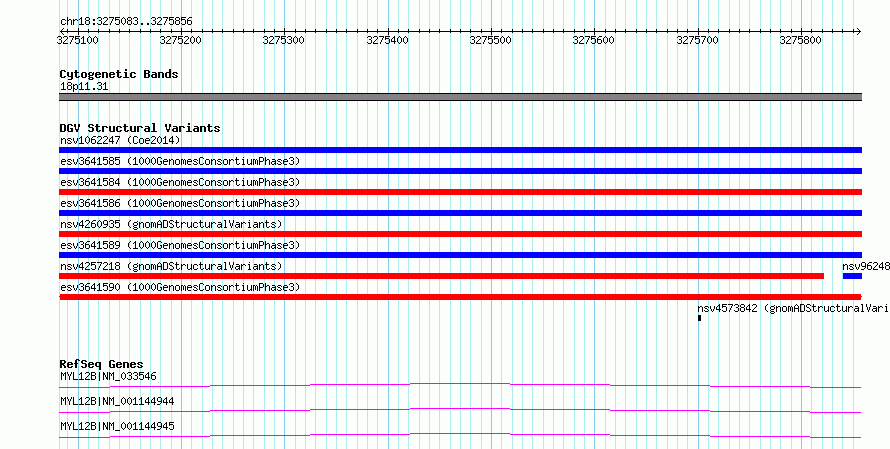
Task: Click the nsv4573842 gnomAD variant label
Action: pos(794,308)
